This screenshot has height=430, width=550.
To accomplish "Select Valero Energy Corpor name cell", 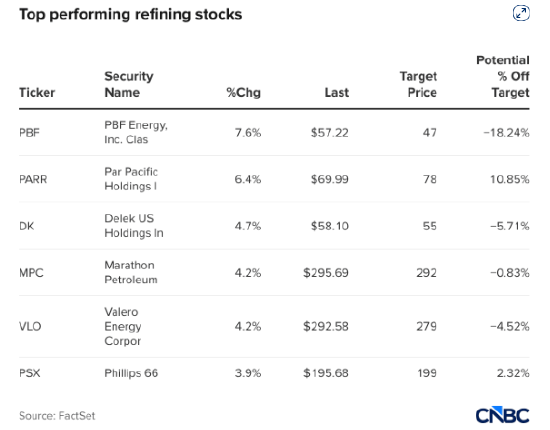I will point(123,326).
